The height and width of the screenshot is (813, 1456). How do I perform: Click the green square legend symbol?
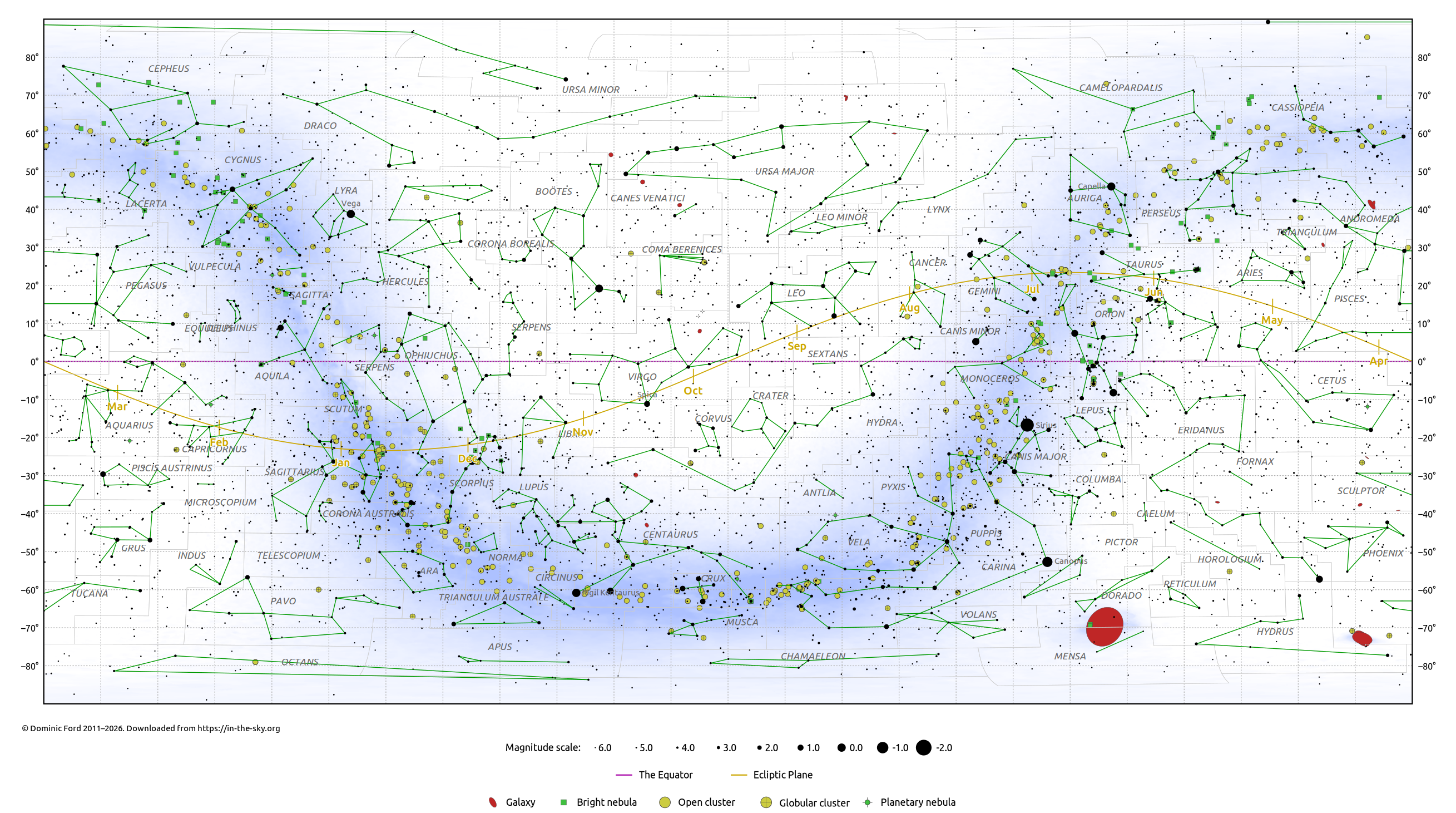click(563, 802)
